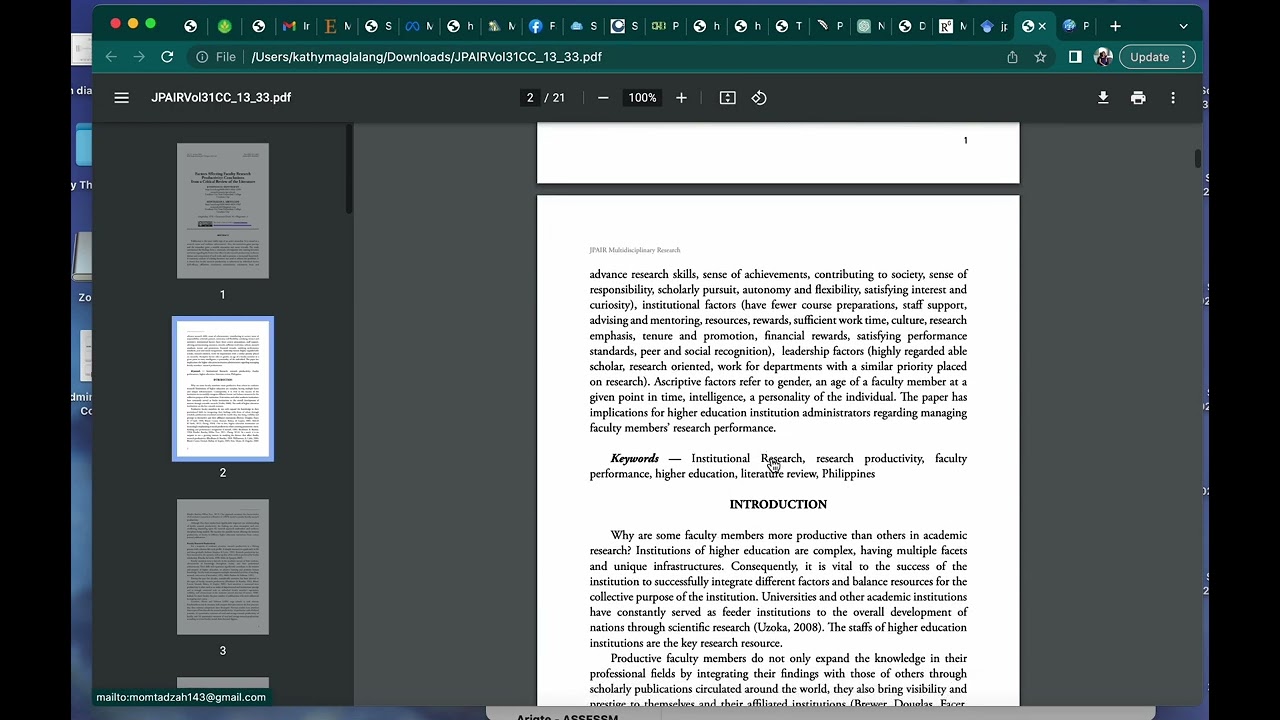
Task: Bookmark this page with the star
Action: tap(1040, 57)
